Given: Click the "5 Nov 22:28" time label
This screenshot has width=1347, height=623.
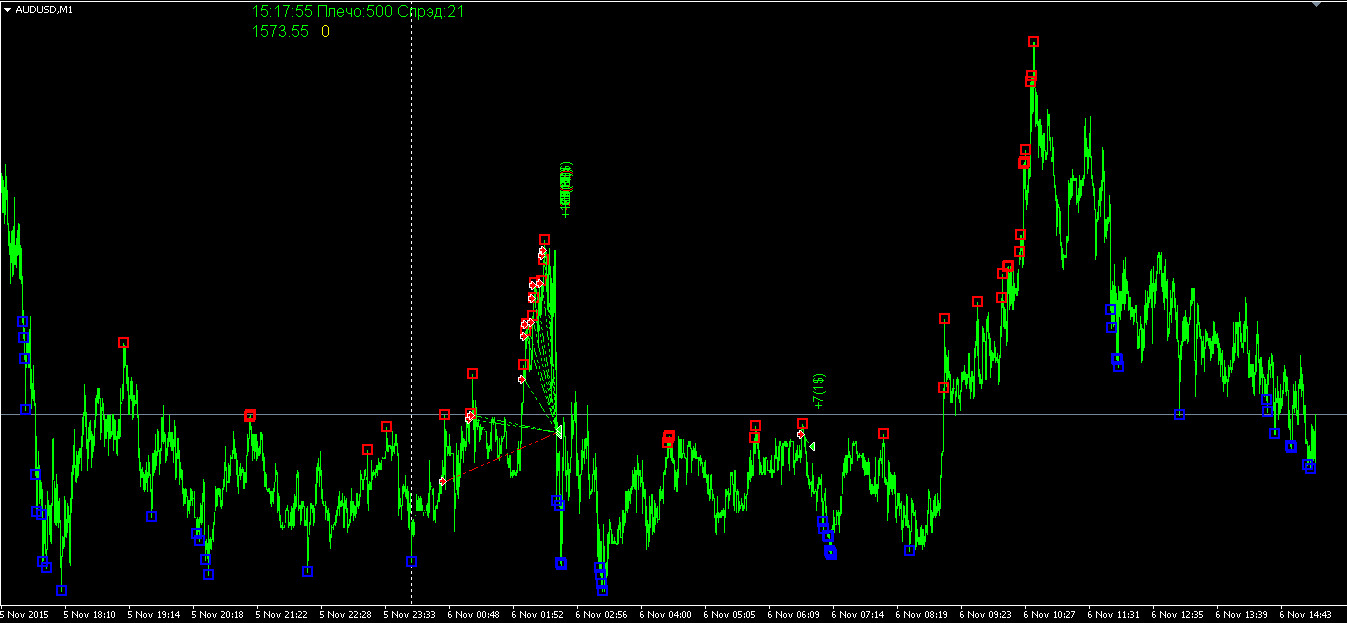Looking at the screenshot, I should pyautogui.click(x=347, y=615).
